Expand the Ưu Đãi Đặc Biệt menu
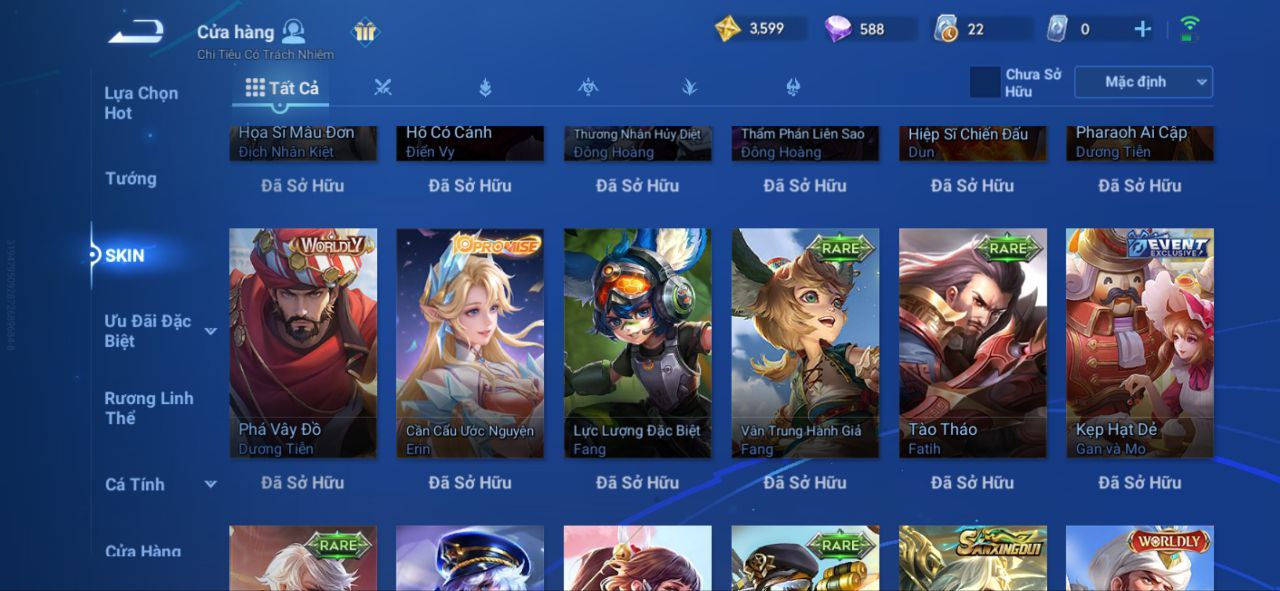The width and height of the screenshot is (1280, 591). (210, 331)
